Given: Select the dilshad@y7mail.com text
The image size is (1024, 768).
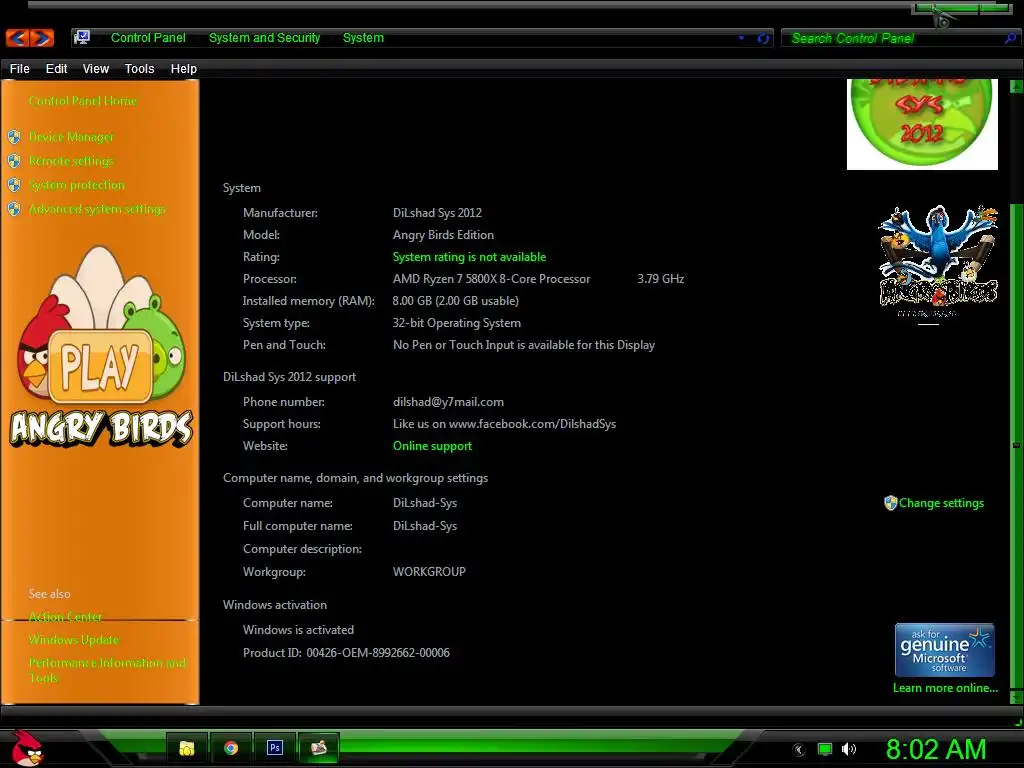Looking at the screenshot, I should [448, 402].
